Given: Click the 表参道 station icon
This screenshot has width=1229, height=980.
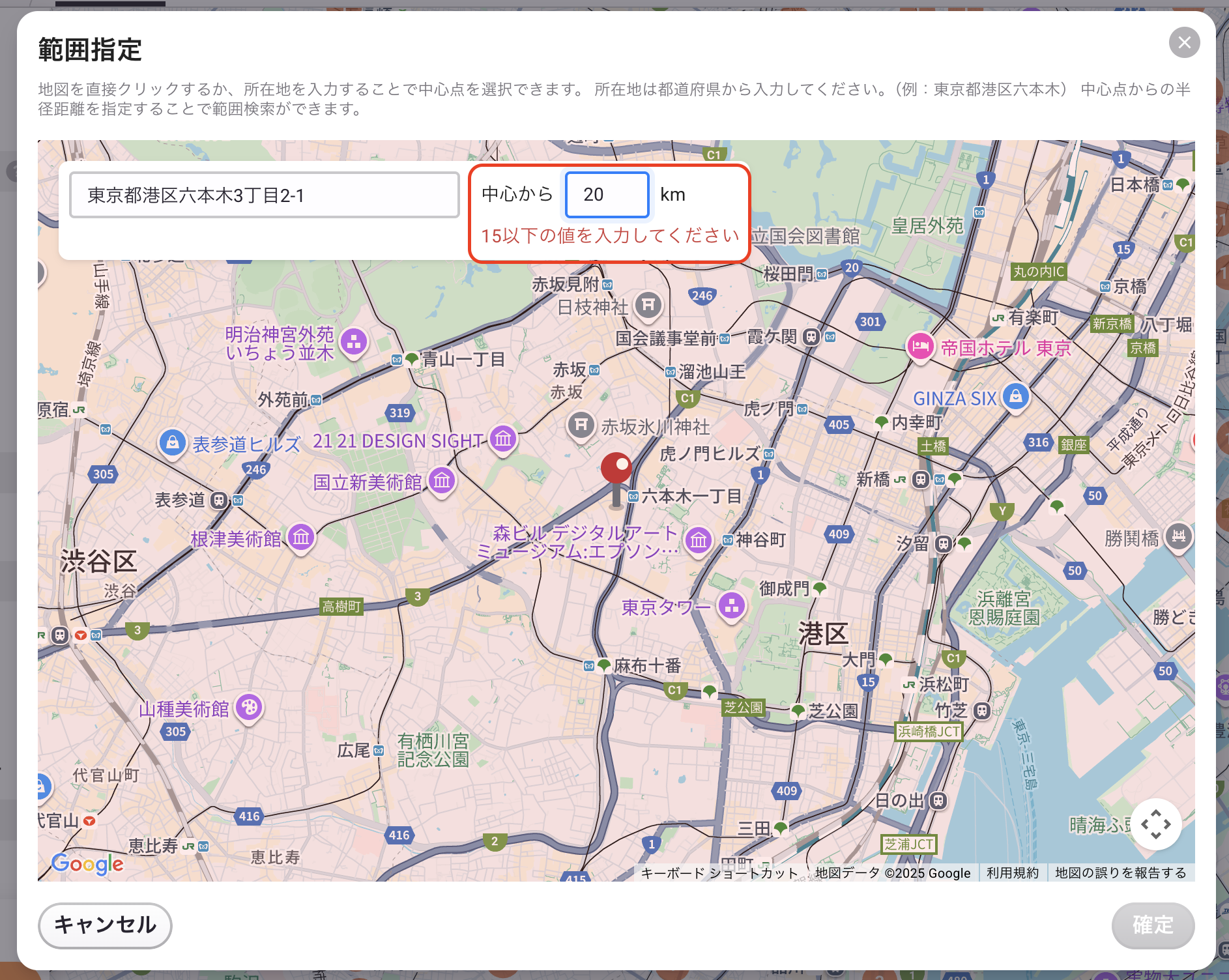Looking at the screenshot, I should (x=219, y=500).
